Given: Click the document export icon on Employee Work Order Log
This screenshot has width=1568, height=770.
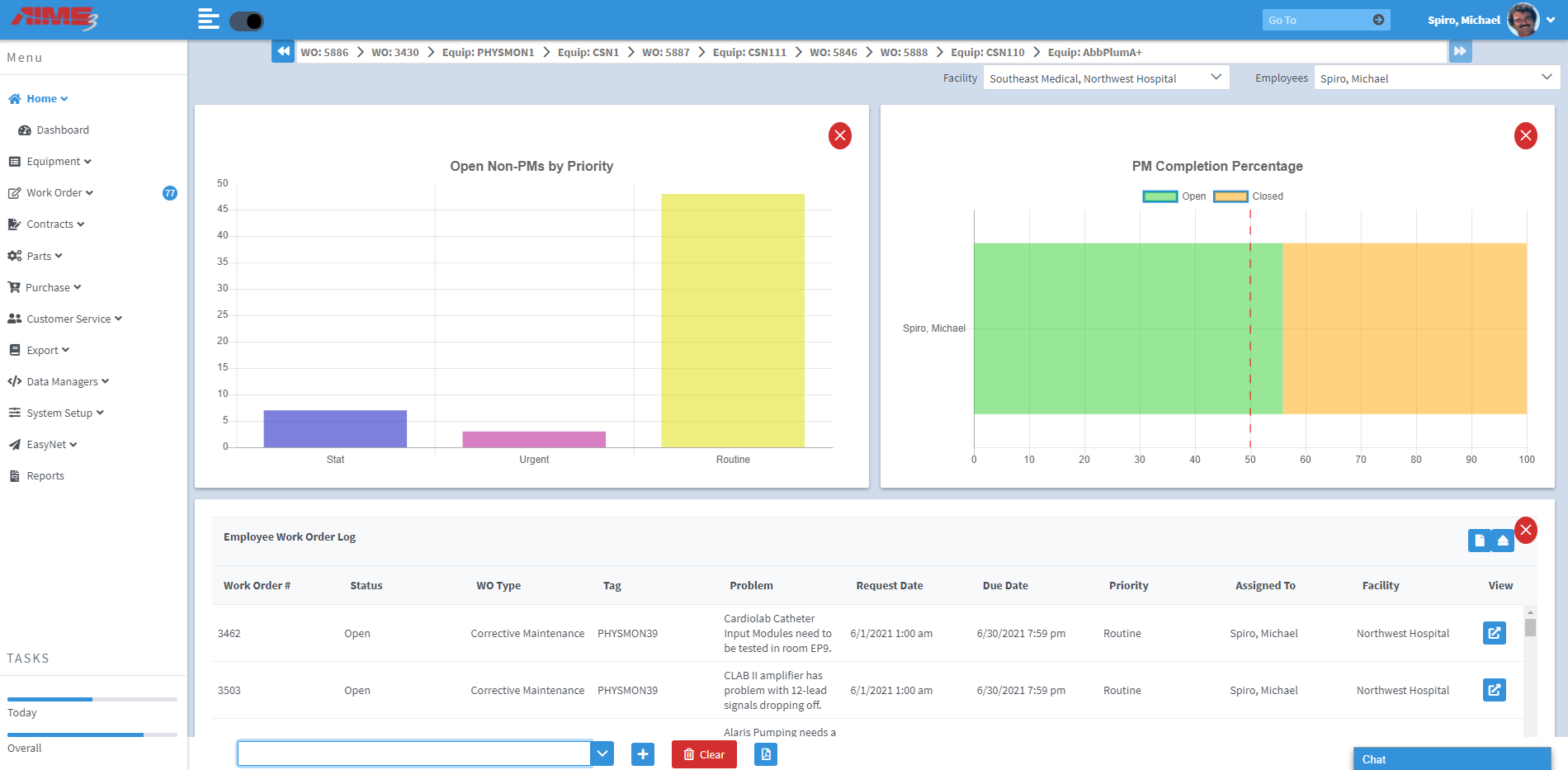Looking at the screenshot, I should [1479, 541].
